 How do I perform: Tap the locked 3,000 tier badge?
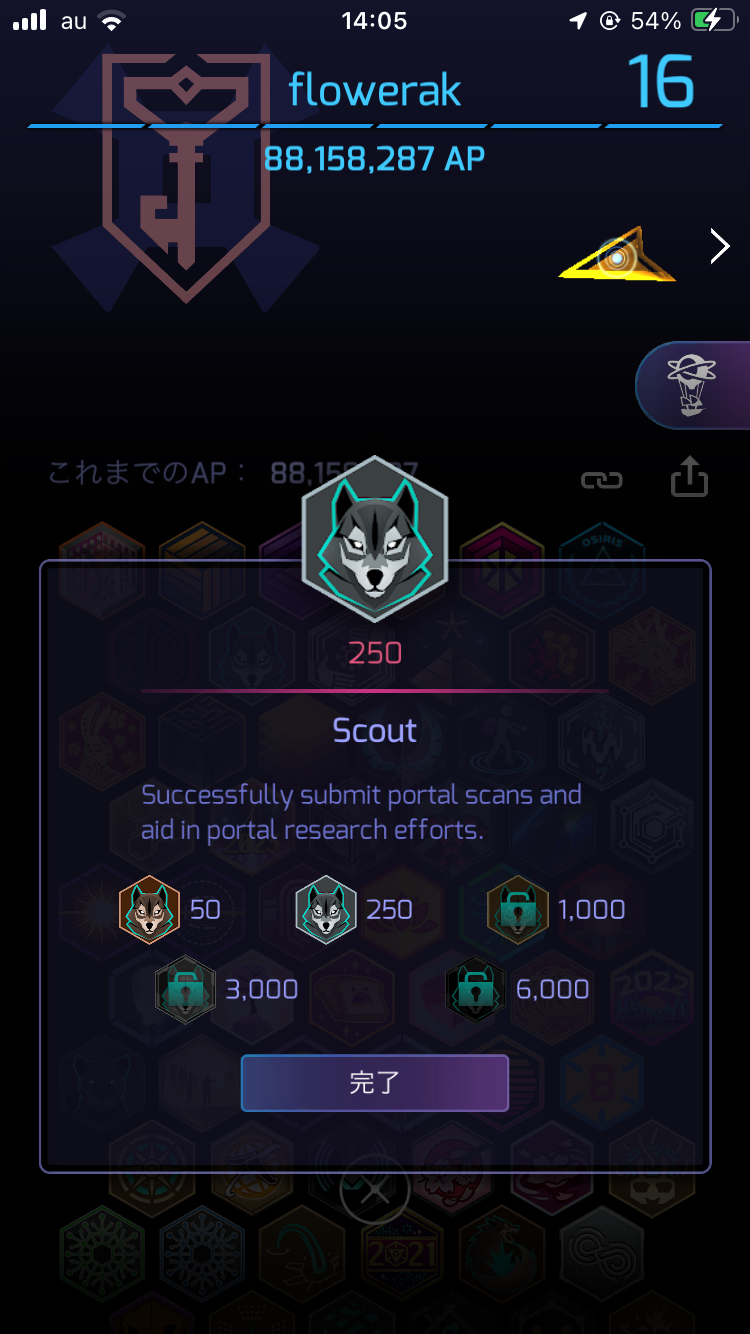(x=185, y=989)
